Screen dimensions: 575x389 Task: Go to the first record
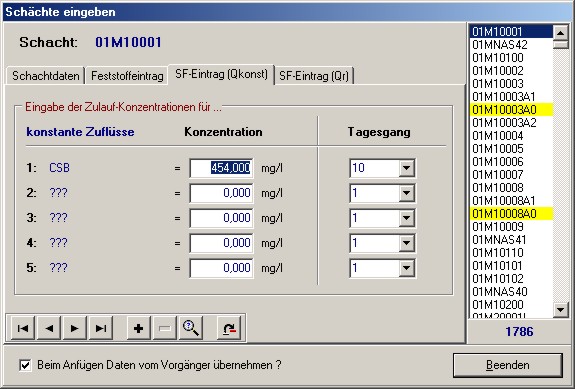click(23, 328)
